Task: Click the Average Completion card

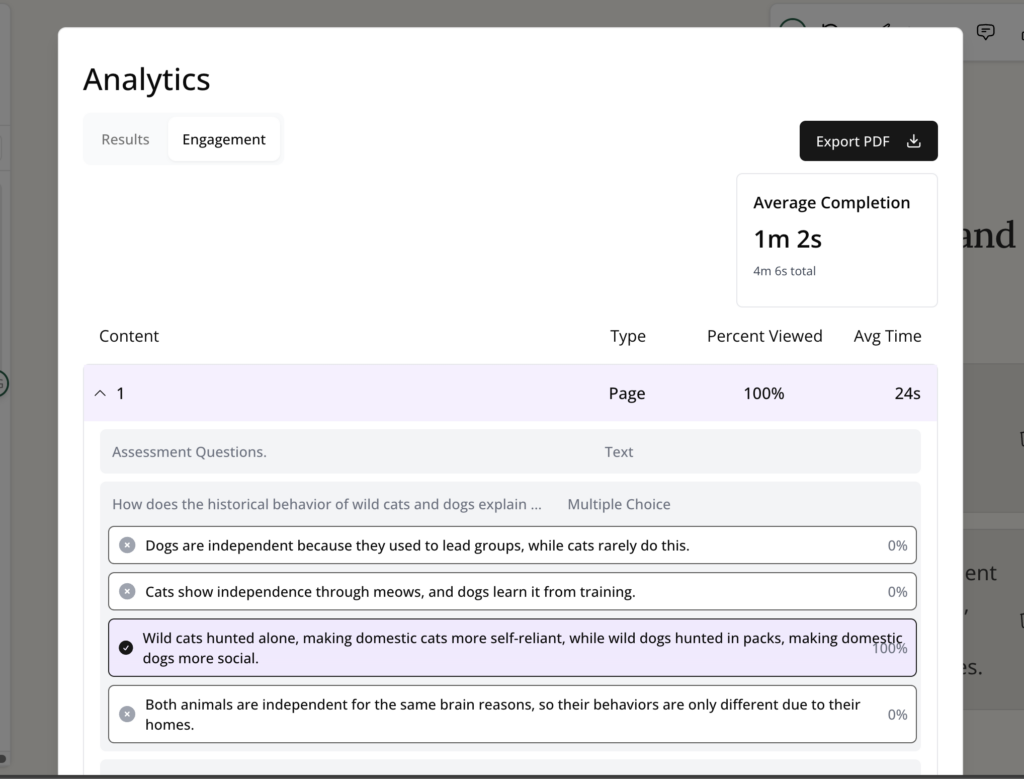Action: (836, 240)
